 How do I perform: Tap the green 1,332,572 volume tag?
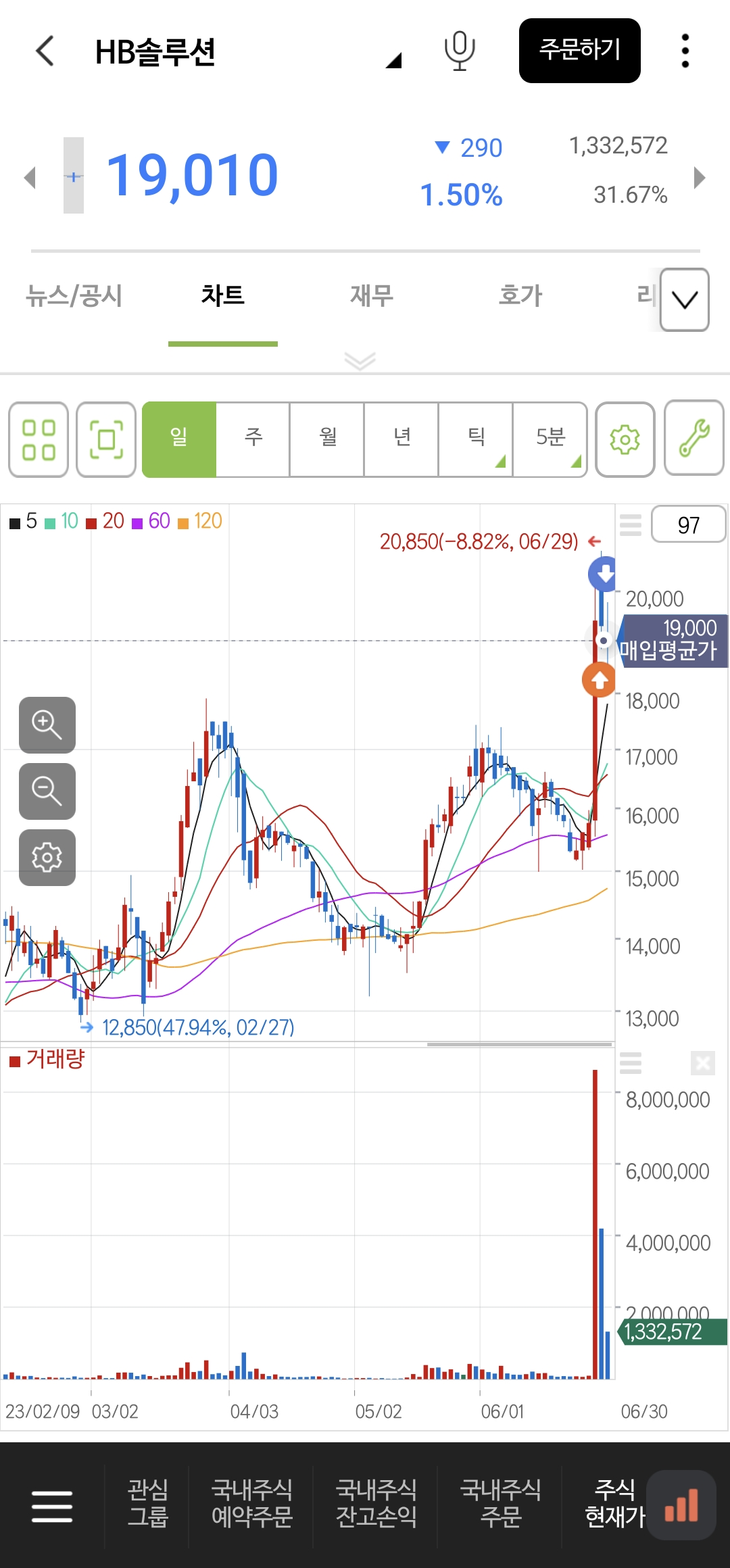(x=673, y=1331)
